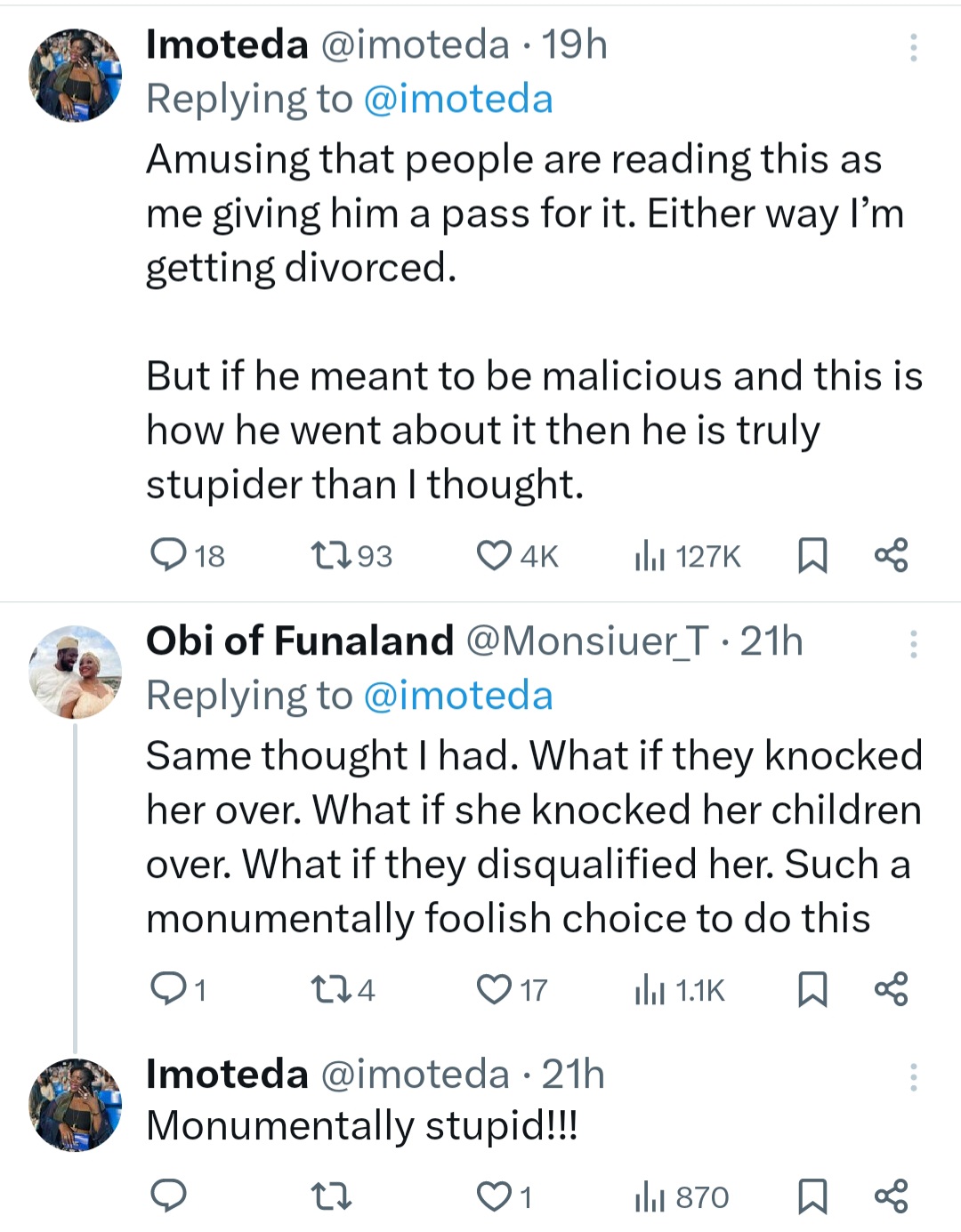Retweet the tweet with 93 reposts

(332, 556)
